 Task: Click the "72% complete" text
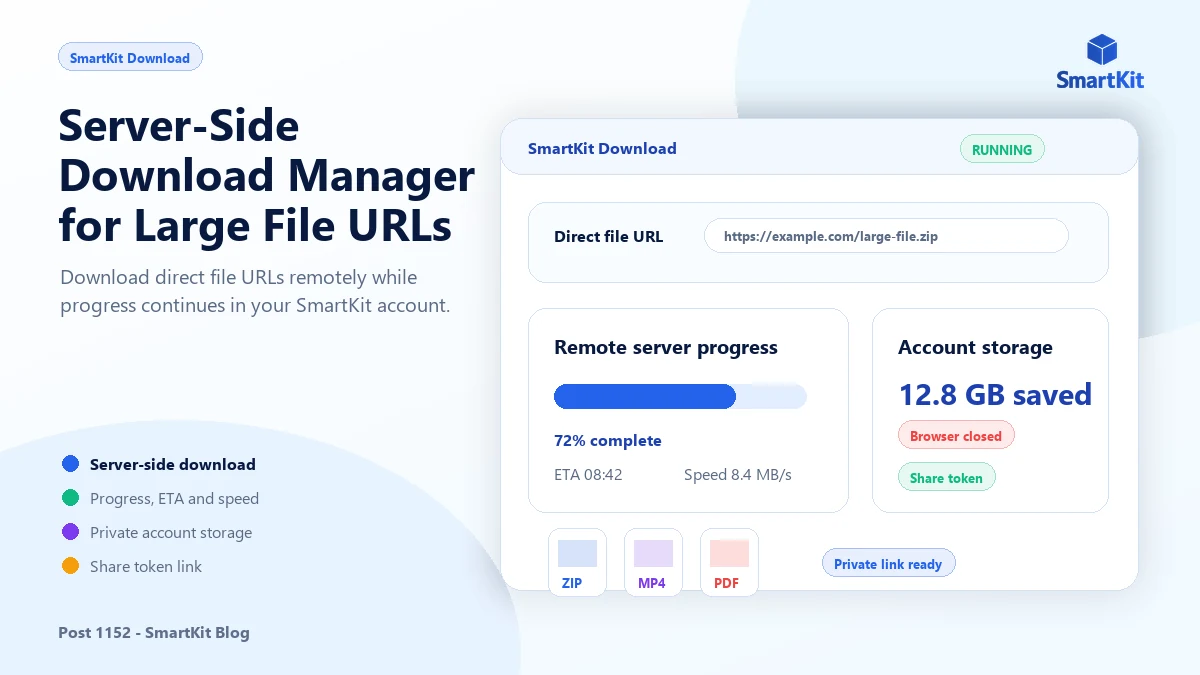tap(608, 441)
